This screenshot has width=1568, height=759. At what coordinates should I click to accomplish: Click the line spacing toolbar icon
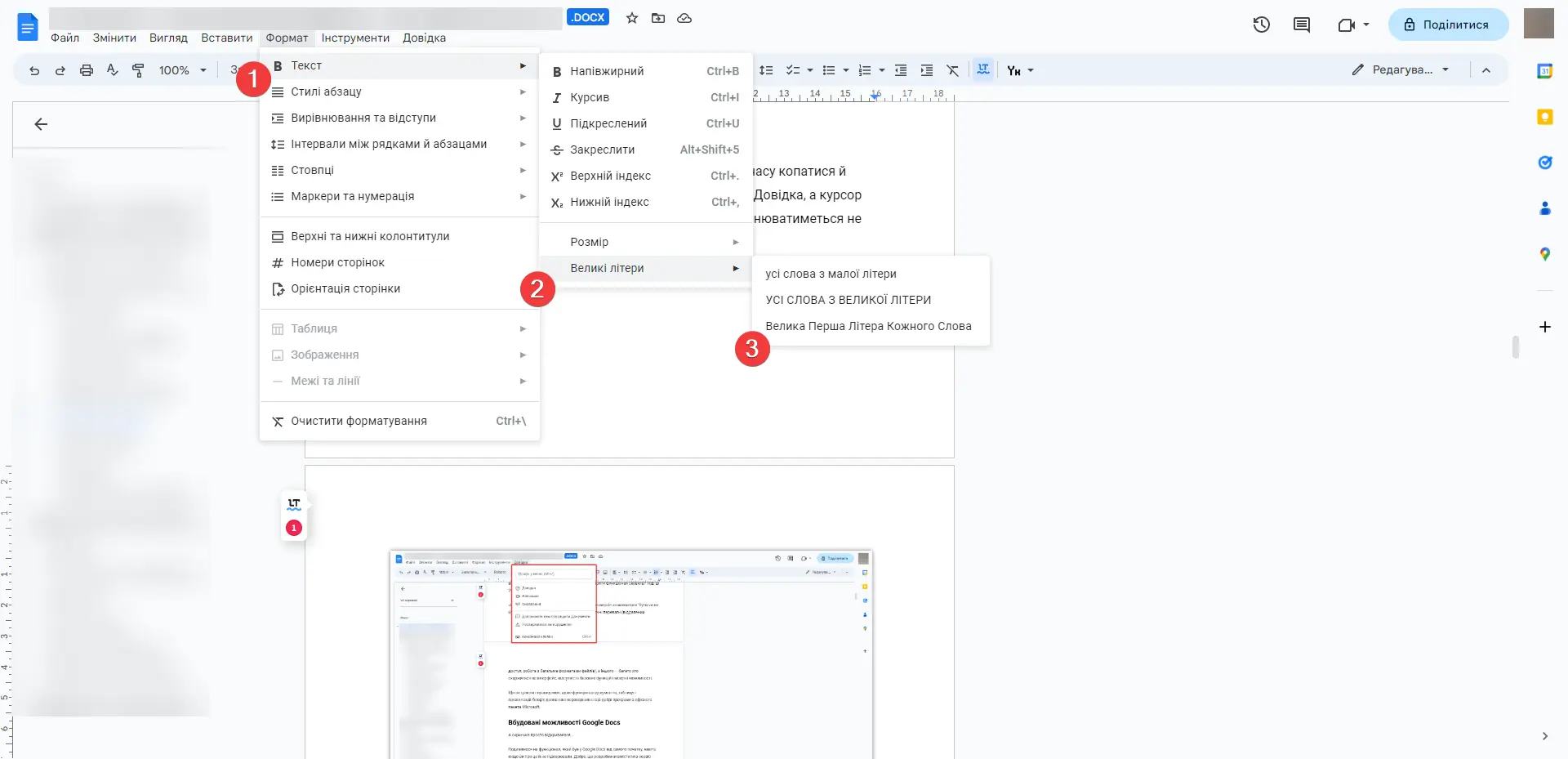point(766,70)
